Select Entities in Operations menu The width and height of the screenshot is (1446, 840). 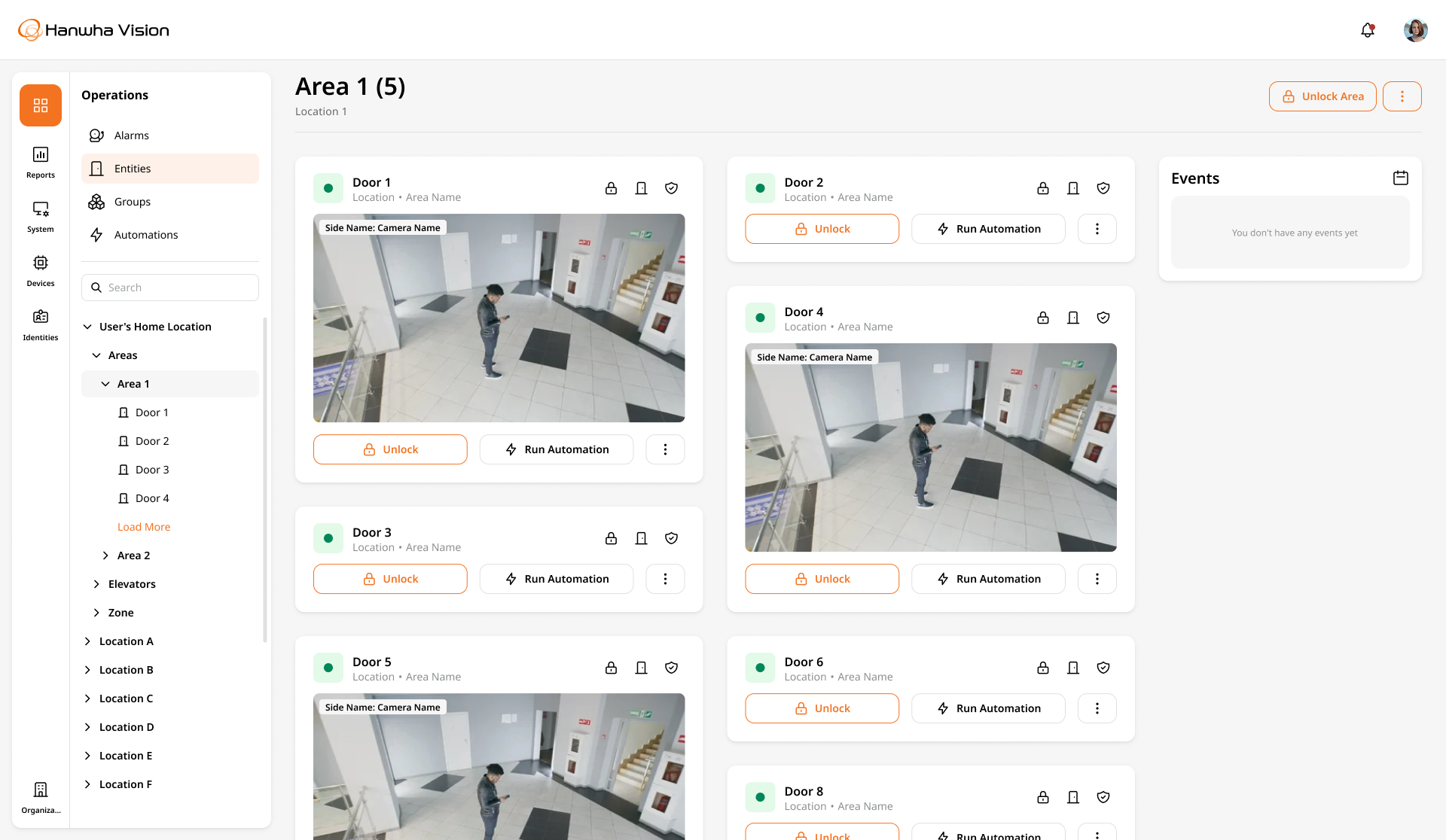[x=170, y=169]
